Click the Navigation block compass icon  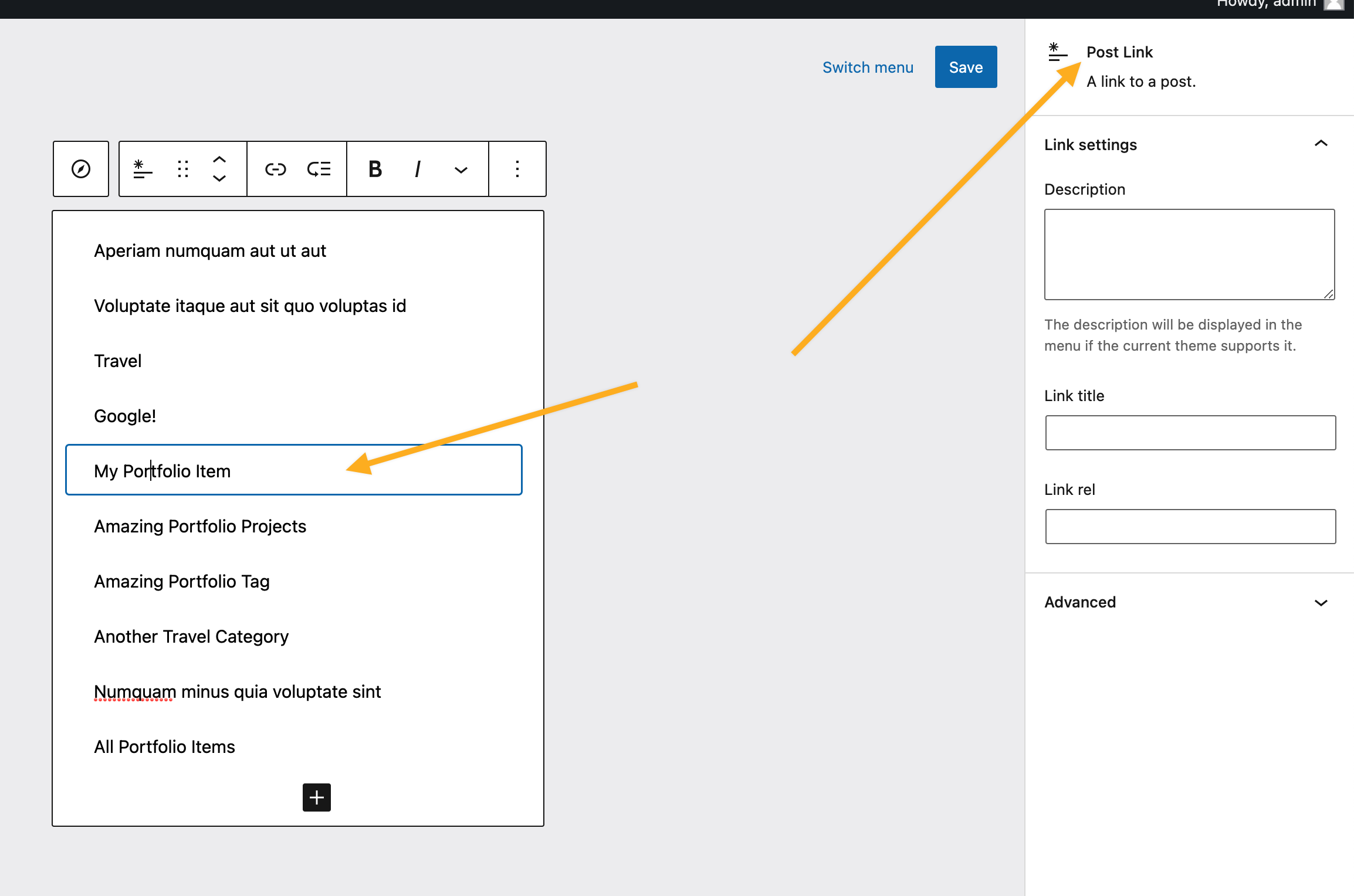81,169
